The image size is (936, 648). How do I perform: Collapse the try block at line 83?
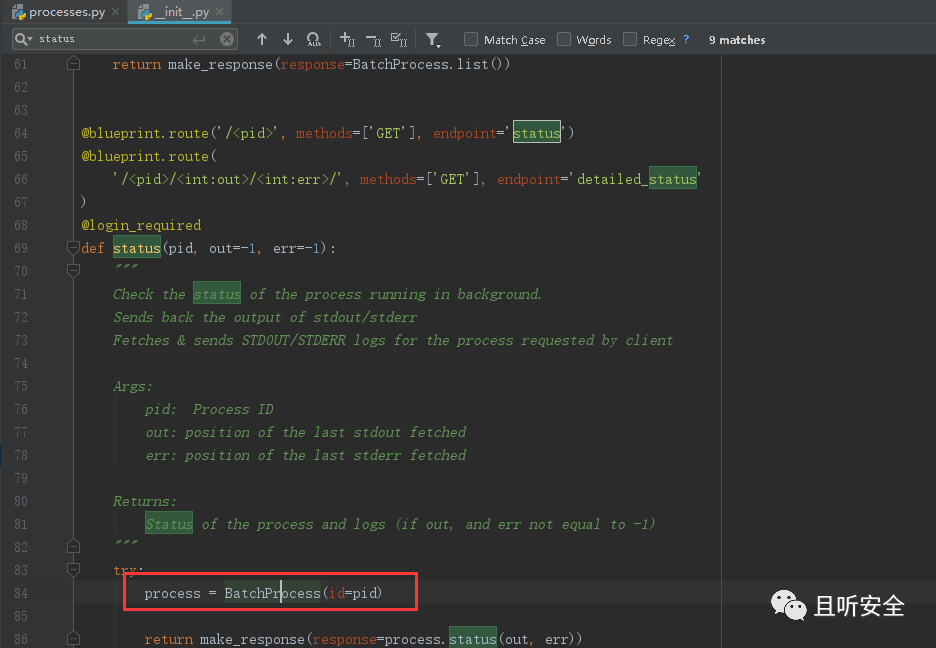pos(73,570)
